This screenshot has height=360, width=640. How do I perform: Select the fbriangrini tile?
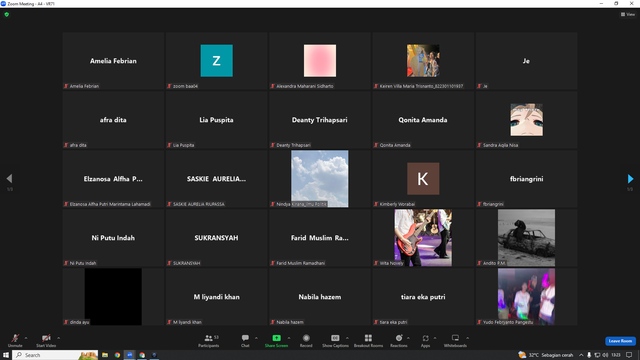tap(527, 179)
